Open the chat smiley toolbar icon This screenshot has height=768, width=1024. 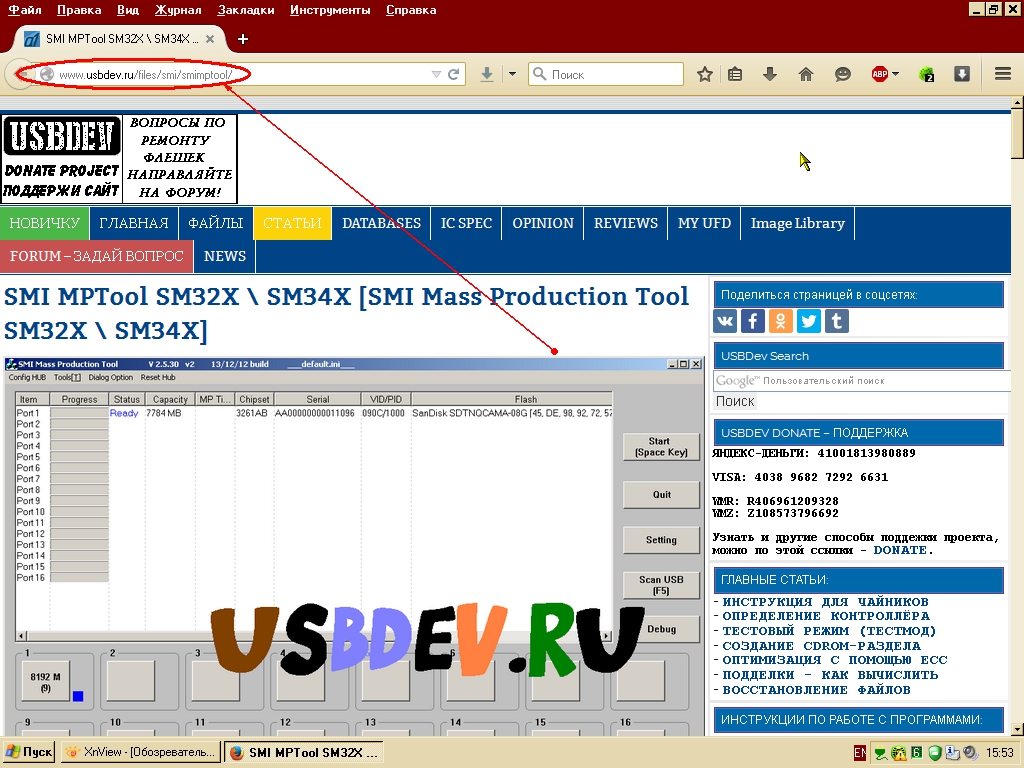[x=843, y=74]
